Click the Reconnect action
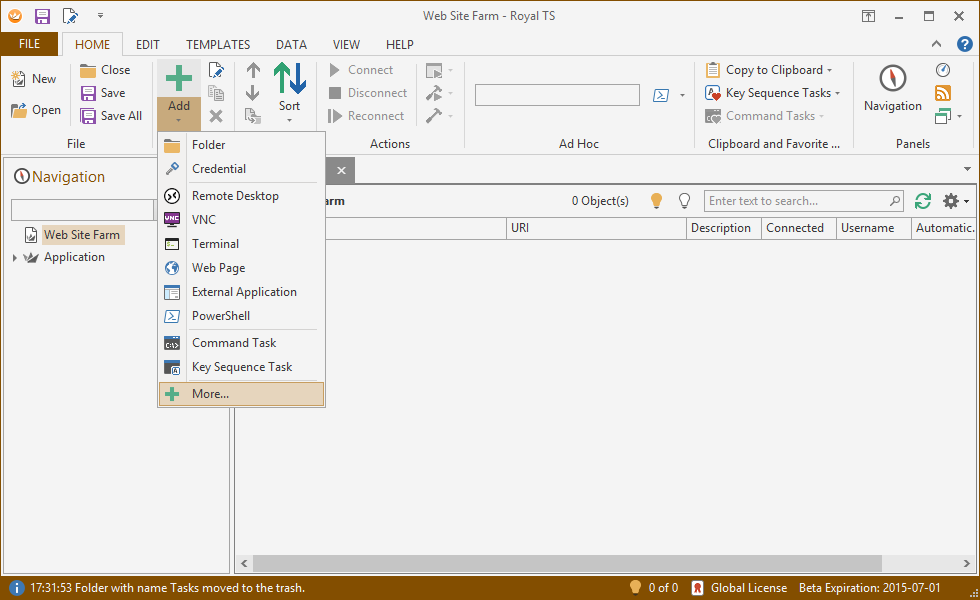Viewport: 980px width, 600px height. tap(366, 116)
